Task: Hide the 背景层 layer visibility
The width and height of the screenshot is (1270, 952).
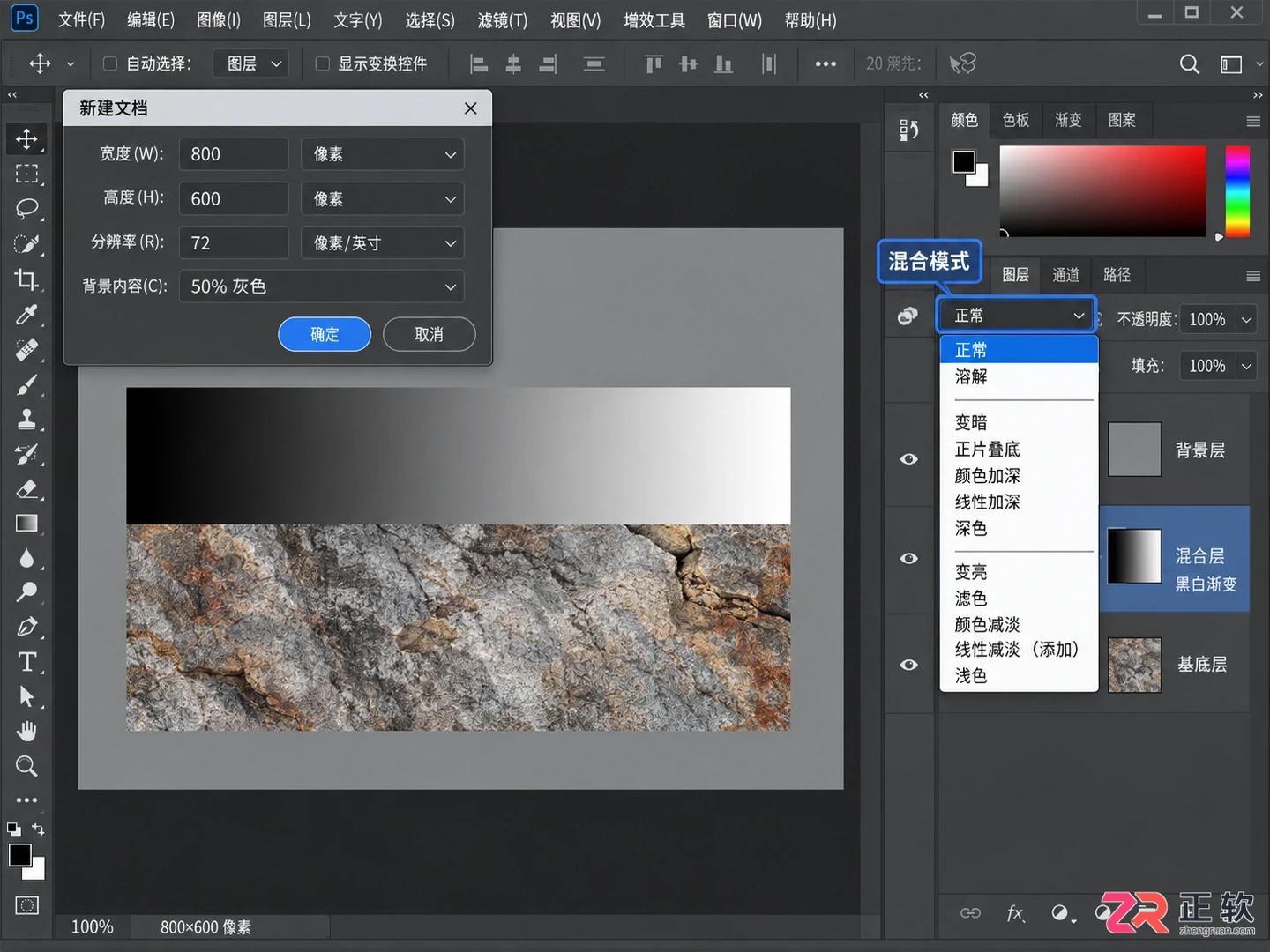Action: [x=909, y=458]
